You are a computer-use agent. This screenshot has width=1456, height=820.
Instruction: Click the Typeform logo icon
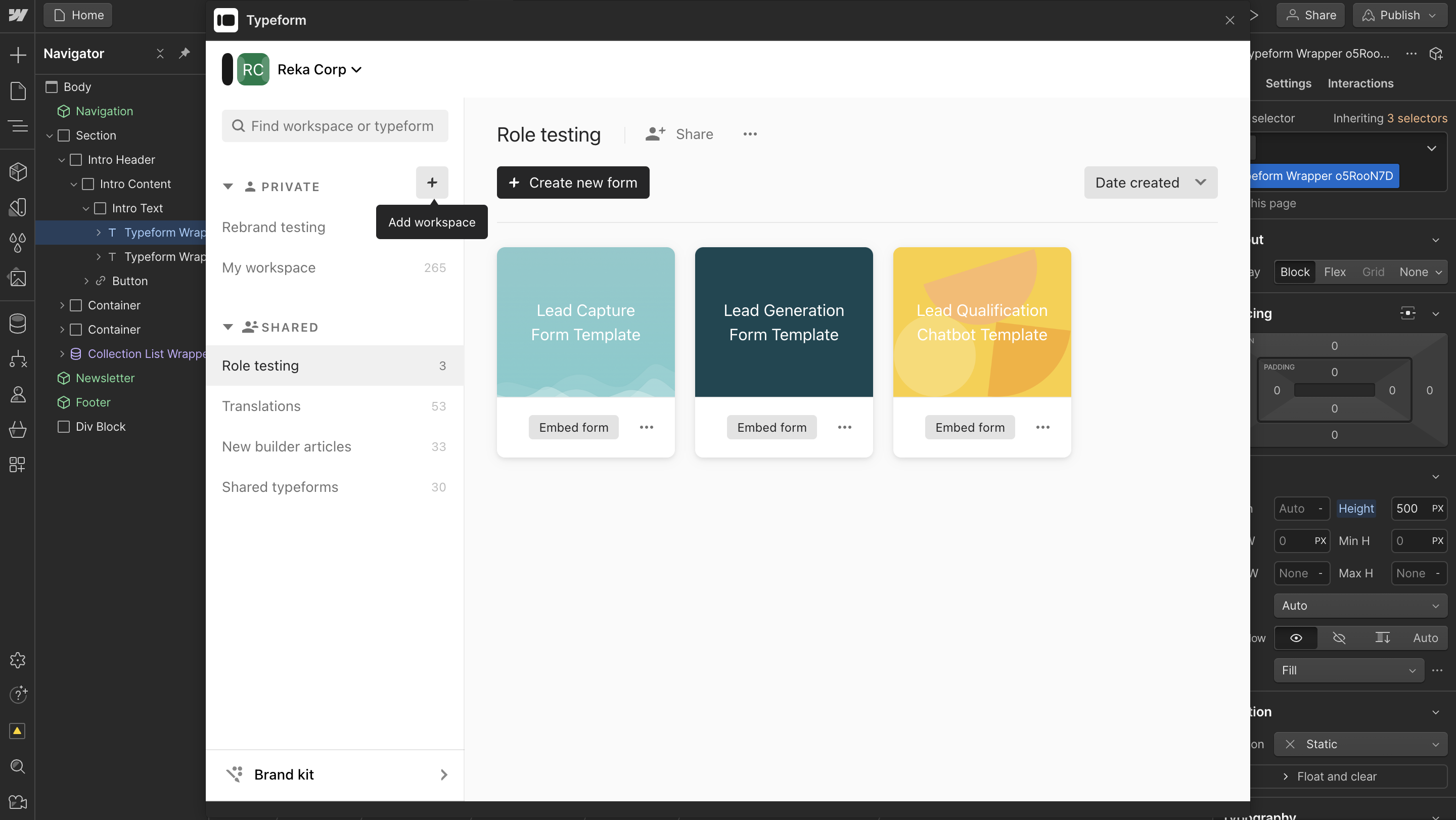pyautogui.click(x=225, y=20)
